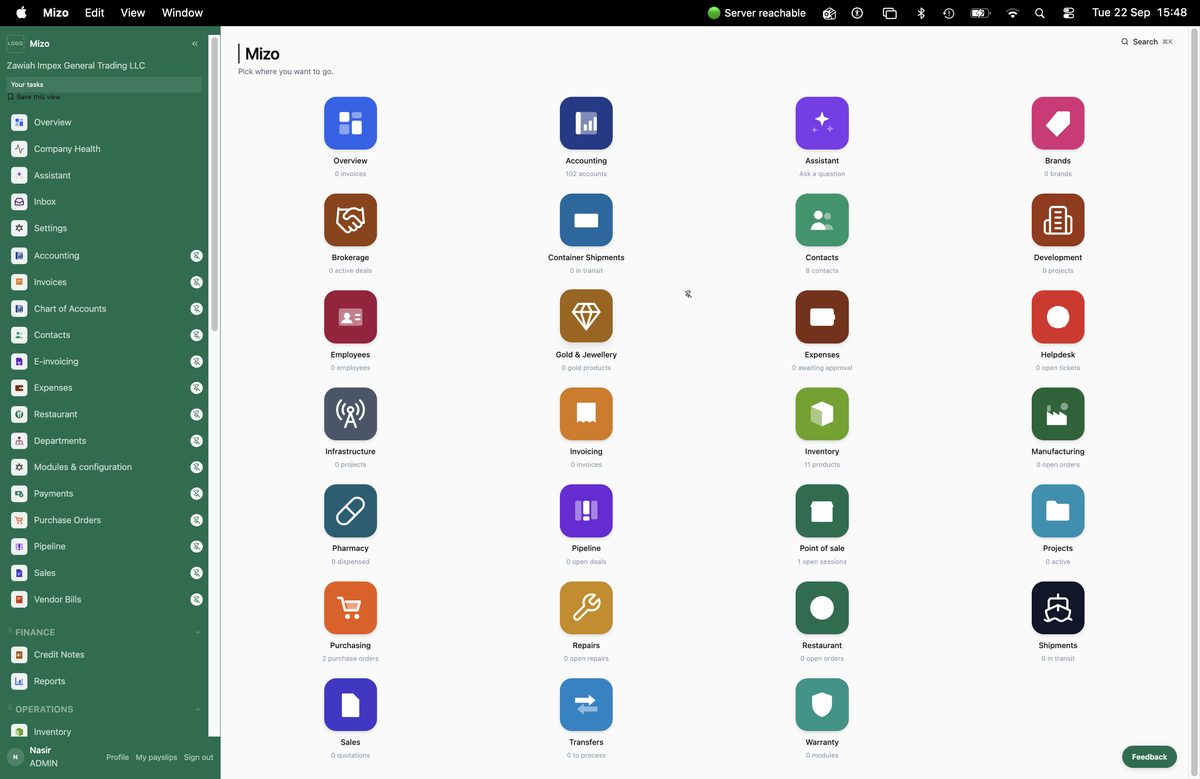Open the Manufacturing module tile
1200x779 pixels.
(1058, 414)
